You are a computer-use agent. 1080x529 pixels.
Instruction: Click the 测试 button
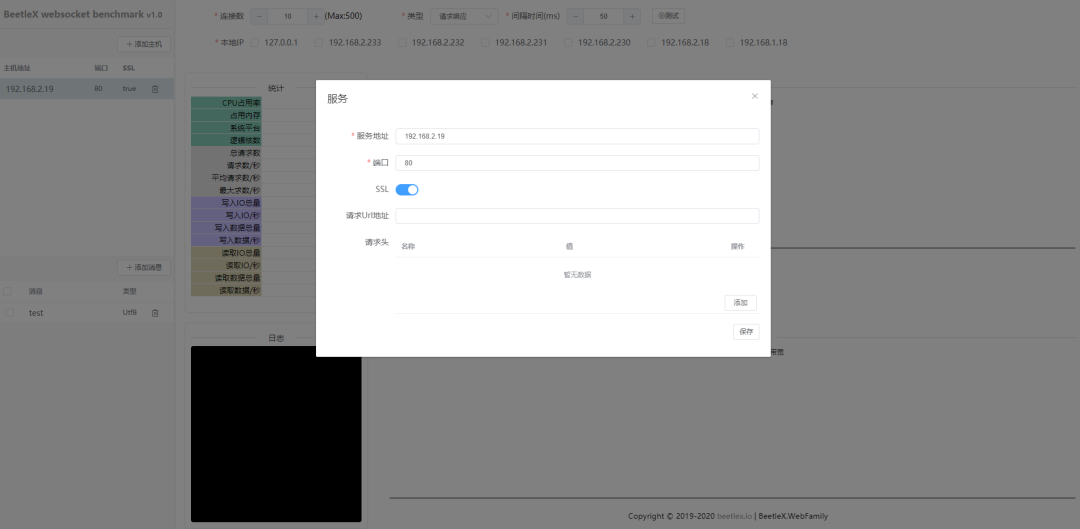(668, 16)
